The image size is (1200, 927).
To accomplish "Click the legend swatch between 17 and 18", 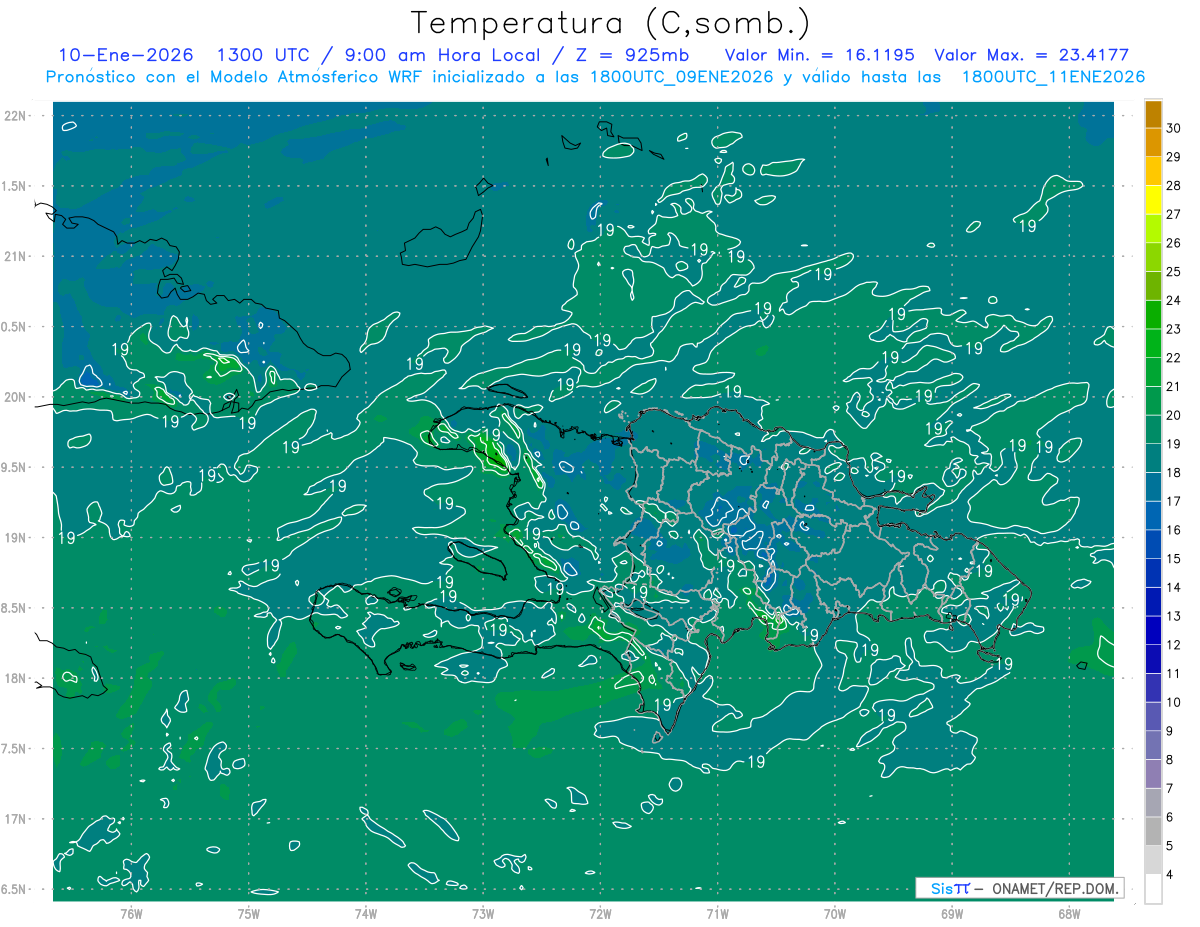I will point(1153,487).
